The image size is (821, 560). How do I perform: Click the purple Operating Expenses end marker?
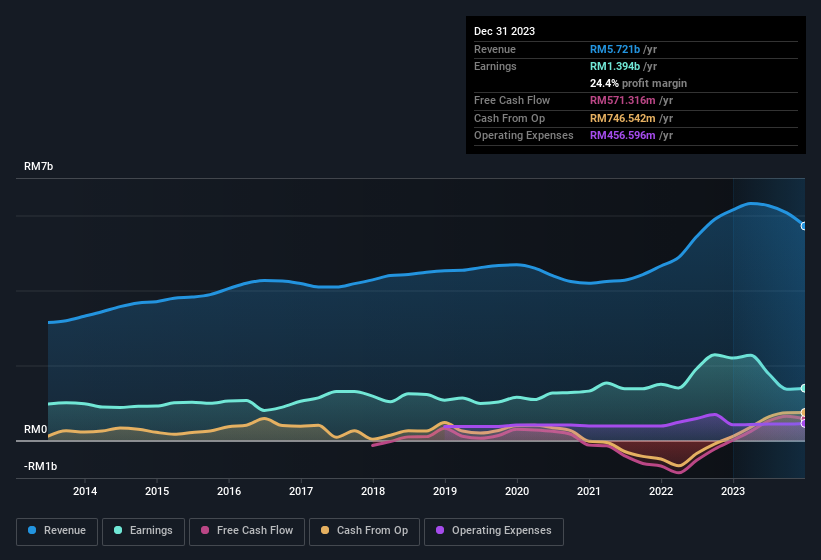point(804,424)
